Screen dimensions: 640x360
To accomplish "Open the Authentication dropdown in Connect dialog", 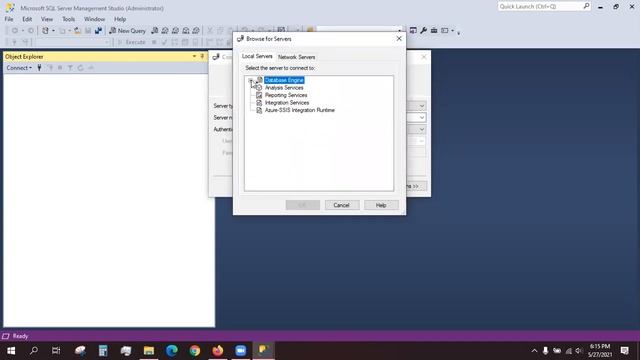I will [x=422, y=129].
